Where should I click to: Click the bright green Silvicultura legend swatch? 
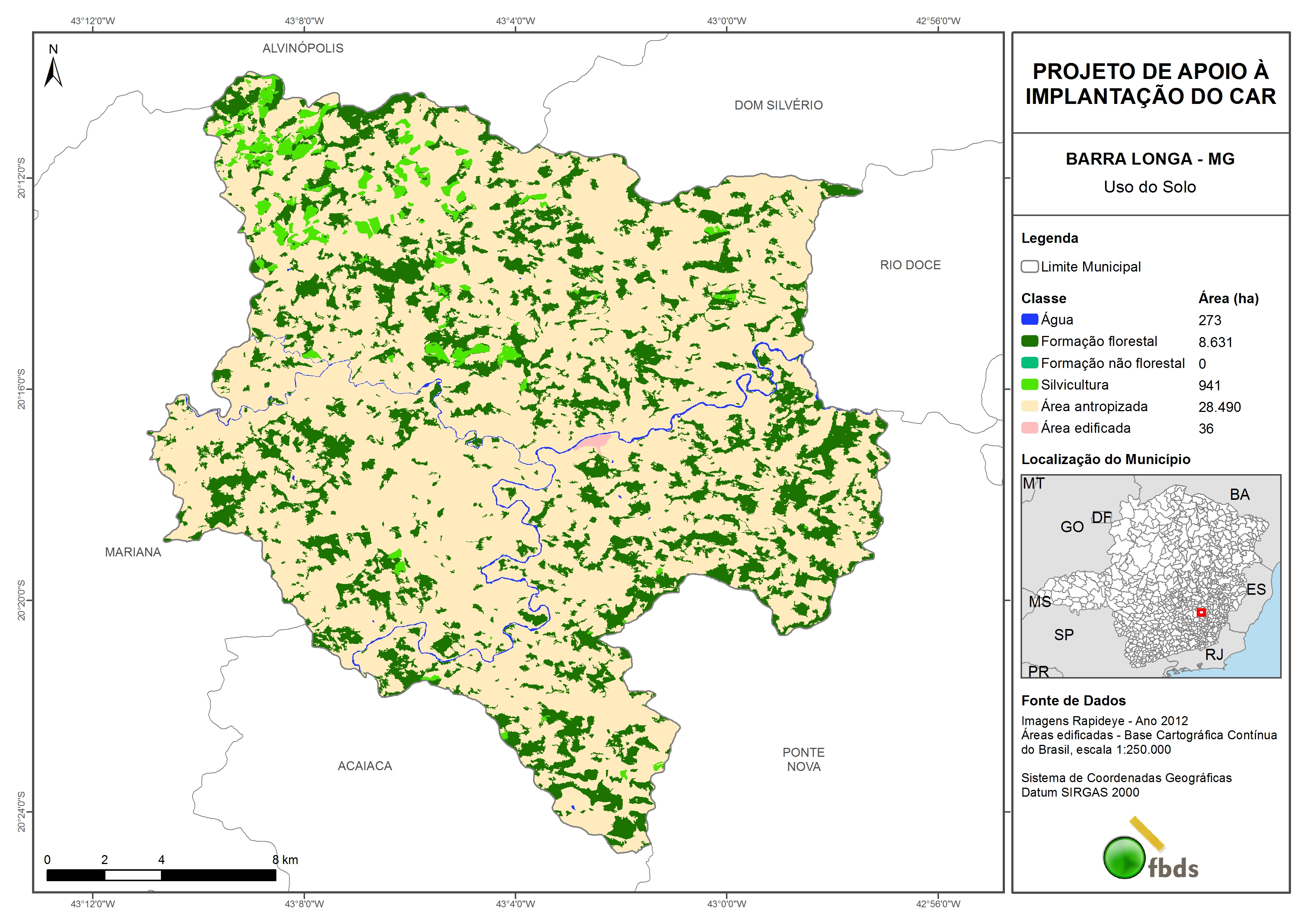coord(1029,385)
